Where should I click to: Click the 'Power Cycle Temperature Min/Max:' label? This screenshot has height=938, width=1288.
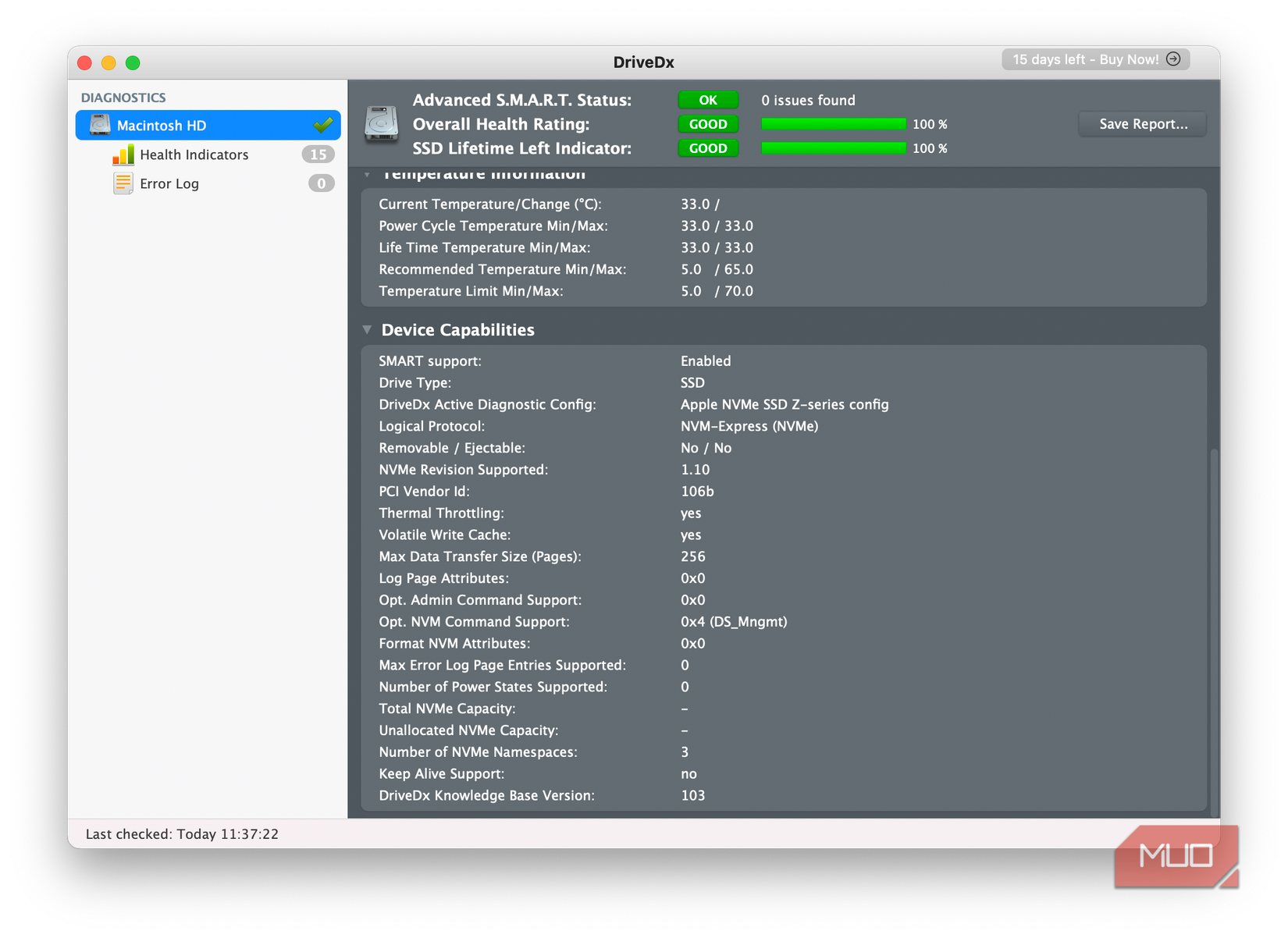(x=493, y=226)
